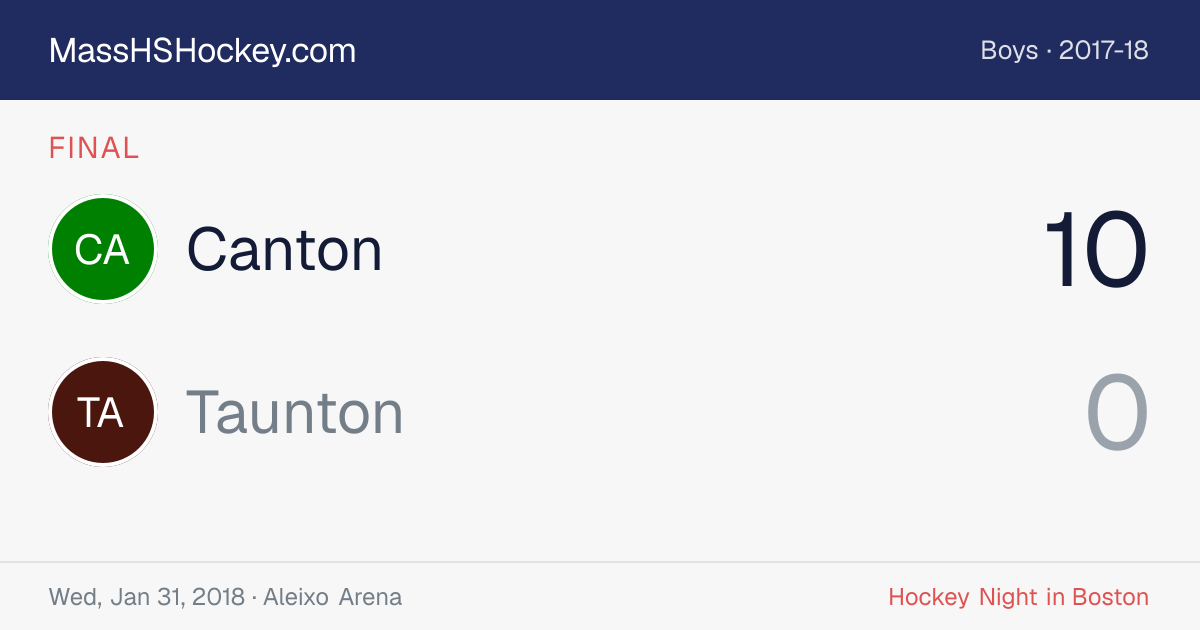
Task: Select the 2017-18 season text
Action: point(1104,50)
